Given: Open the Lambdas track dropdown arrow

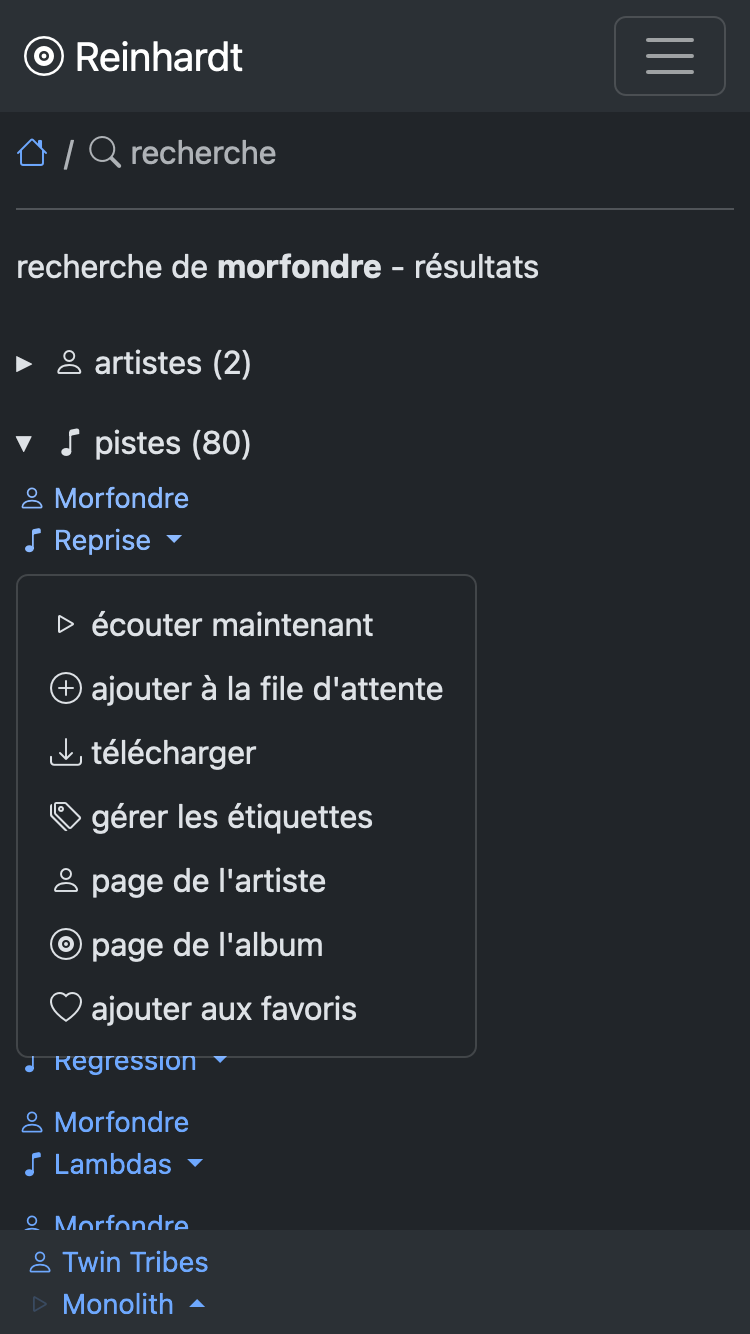Looking at the screenshot, I should [x=195, y=1164].
